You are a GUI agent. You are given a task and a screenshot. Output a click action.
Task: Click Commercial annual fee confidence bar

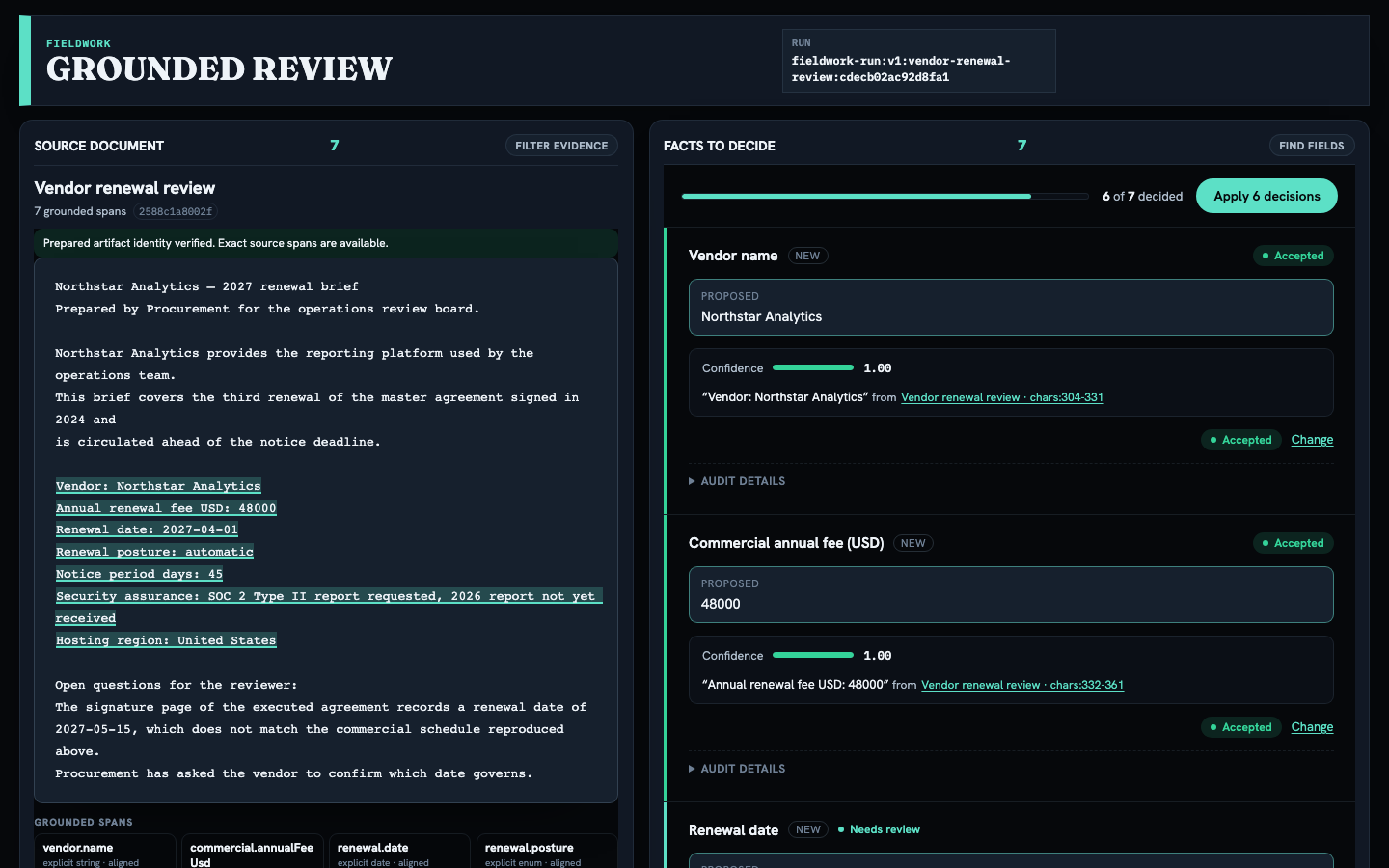tap(813, 655)
